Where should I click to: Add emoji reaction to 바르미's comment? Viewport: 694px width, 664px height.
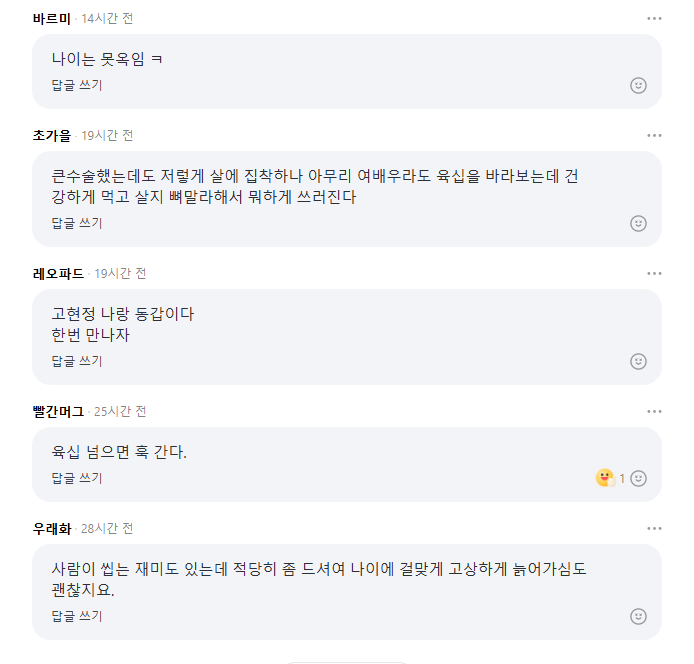pyautogui.click(x=638, y=85)
